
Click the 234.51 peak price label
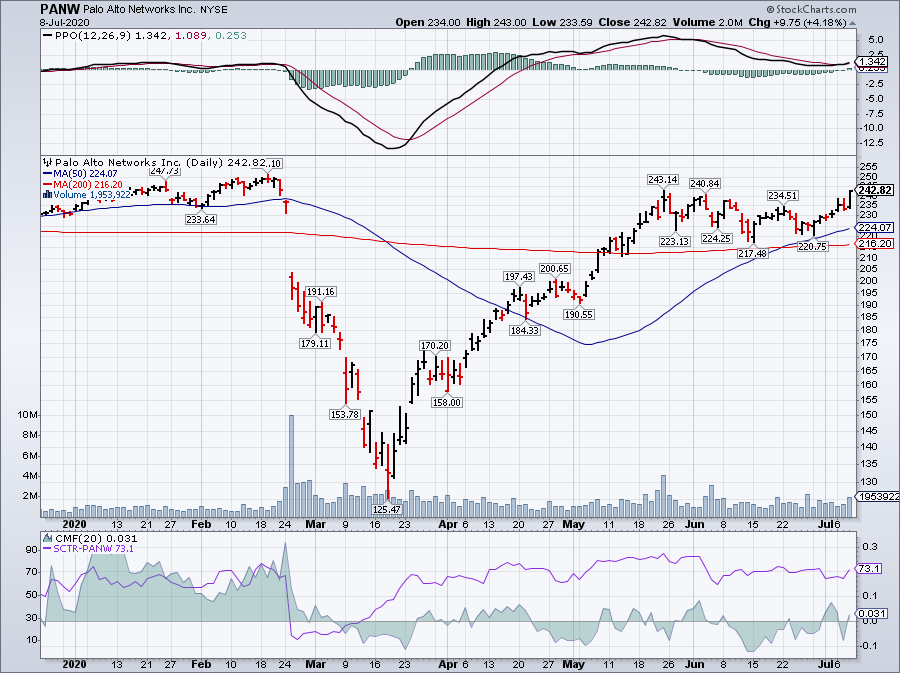783,196
